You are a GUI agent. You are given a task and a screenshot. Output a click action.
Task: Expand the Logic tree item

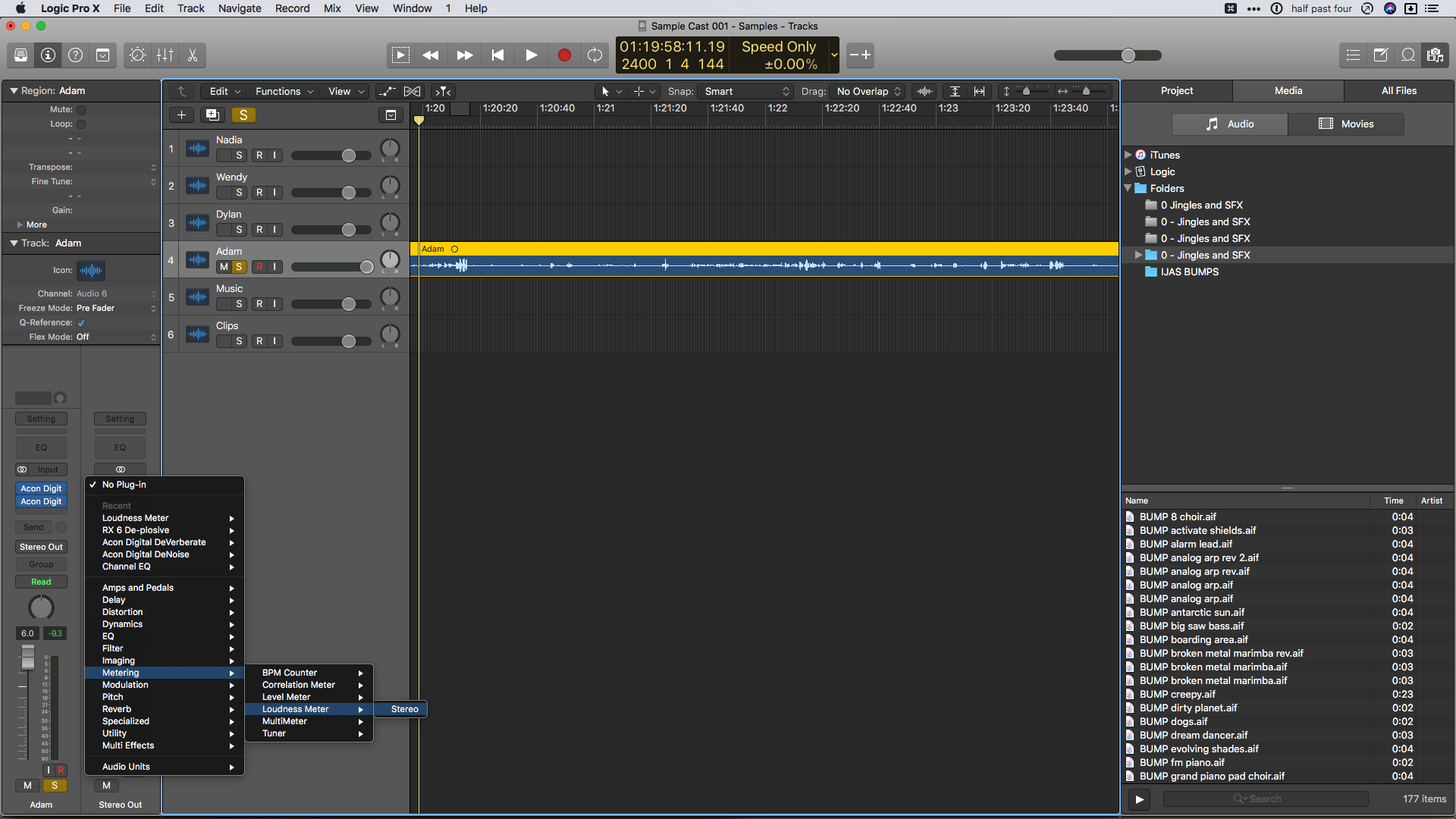coord(1128,171)
